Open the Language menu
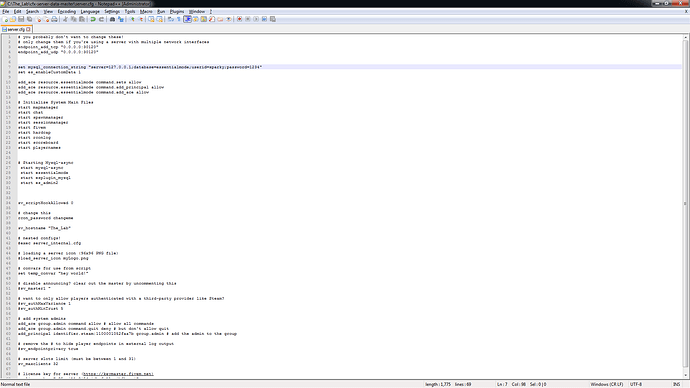The image size is (690, 388). 90,11
